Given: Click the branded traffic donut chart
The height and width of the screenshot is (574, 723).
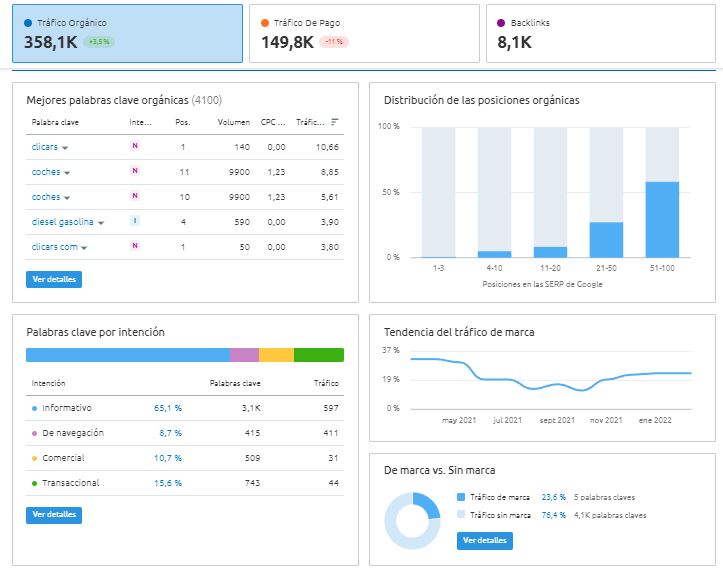Looking at the screenshot, I should (x=412, y=521).
